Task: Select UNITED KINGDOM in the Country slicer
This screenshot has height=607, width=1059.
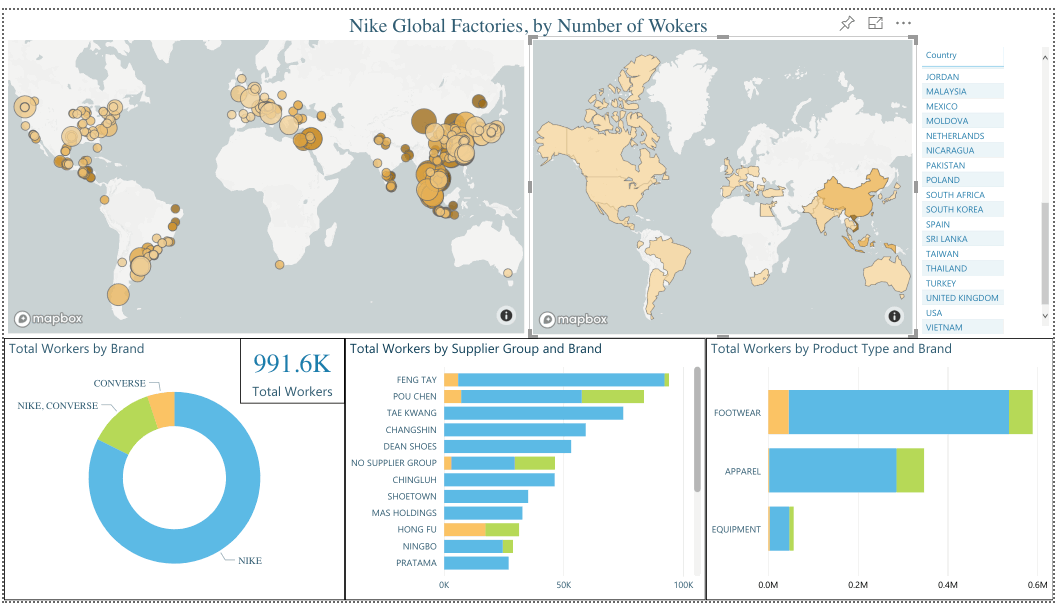Action: [962, 298]
